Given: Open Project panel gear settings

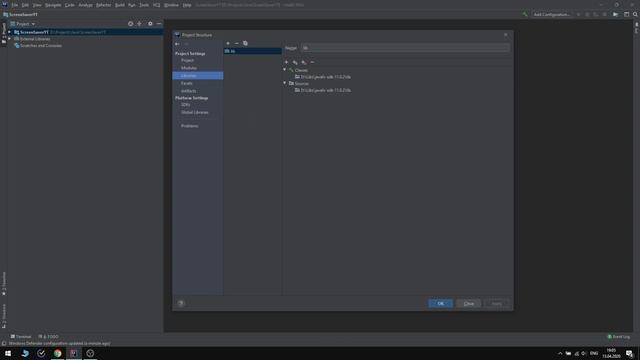Looking at the screenshot, I should coord(150,24).
